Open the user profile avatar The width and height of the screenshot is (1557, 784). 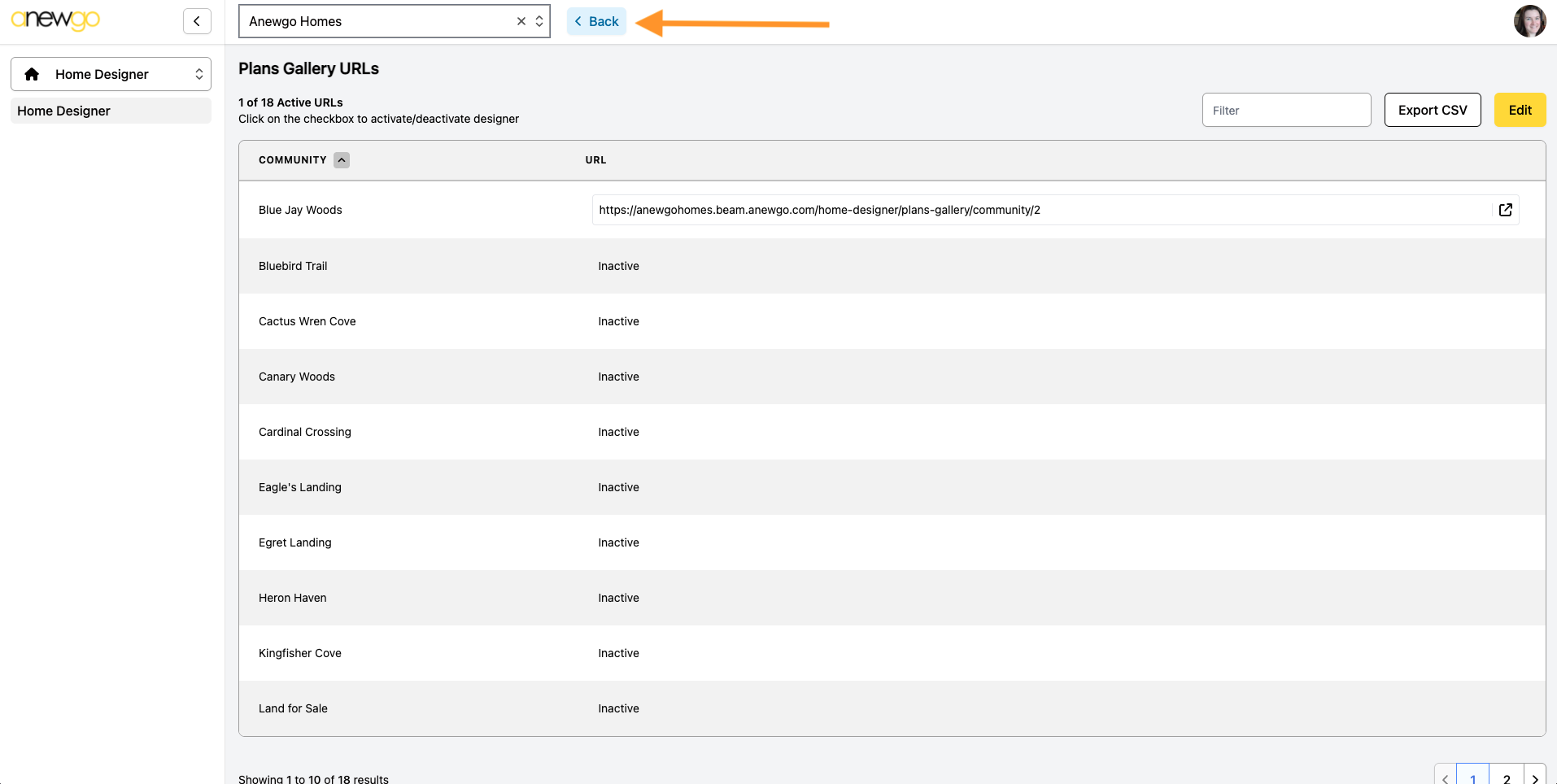(x=1529, y=21)
